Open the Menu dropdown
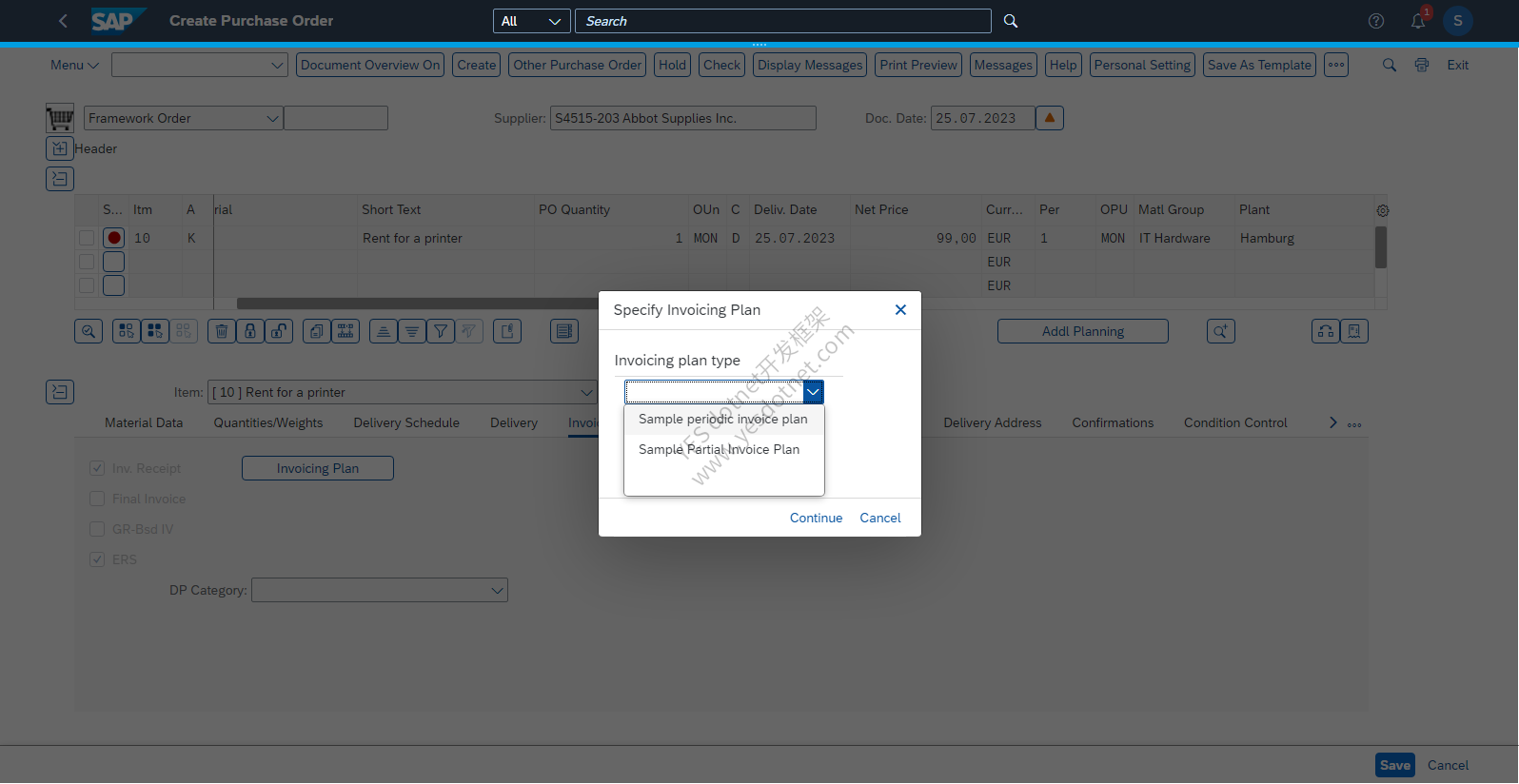 (74, 65)
